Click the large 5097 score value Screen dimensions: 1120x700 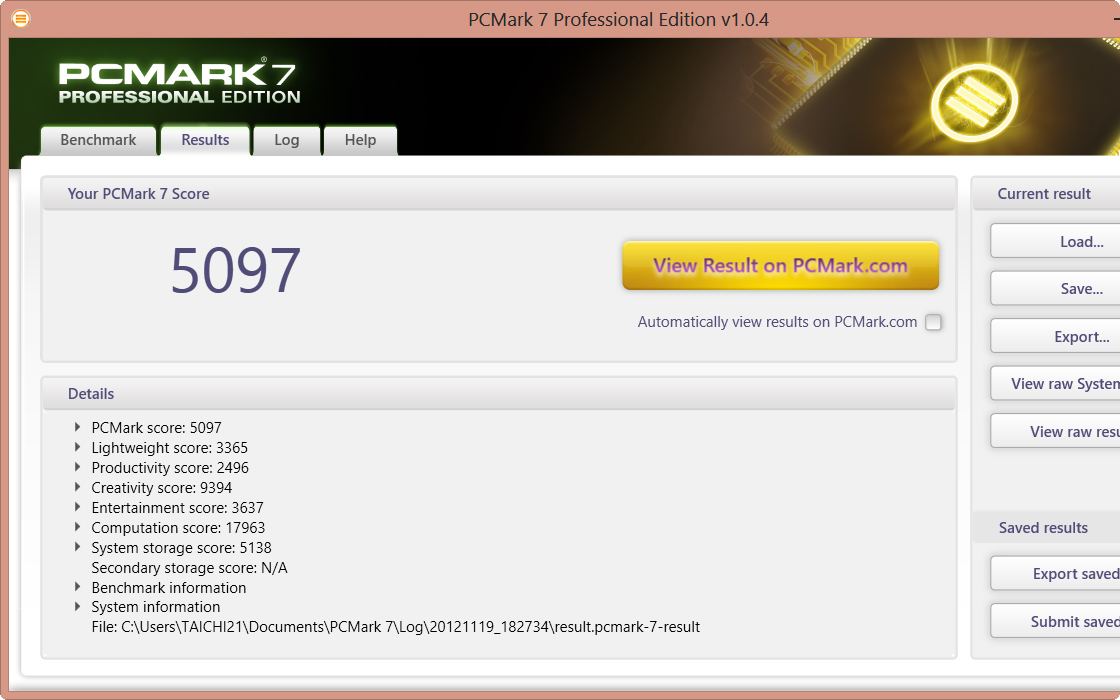[x=236, y=270]
